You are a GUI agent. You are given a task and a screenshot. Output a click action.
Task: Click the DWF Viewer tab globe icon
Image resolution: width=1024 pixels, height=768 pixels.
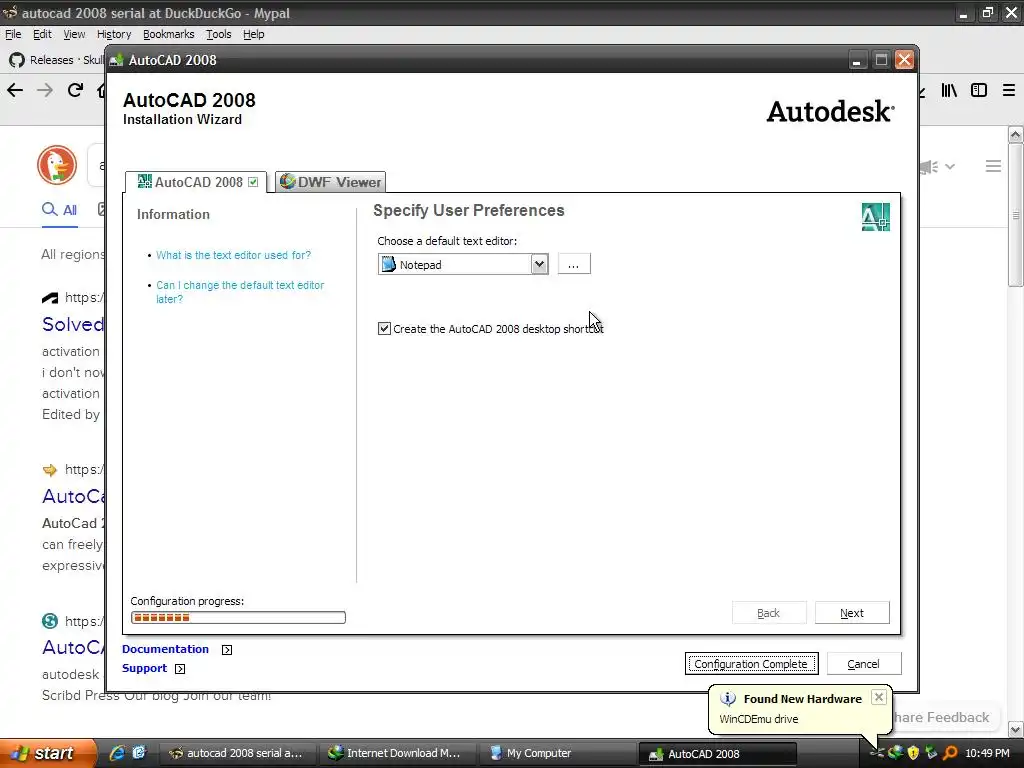(x=287, y=182)
